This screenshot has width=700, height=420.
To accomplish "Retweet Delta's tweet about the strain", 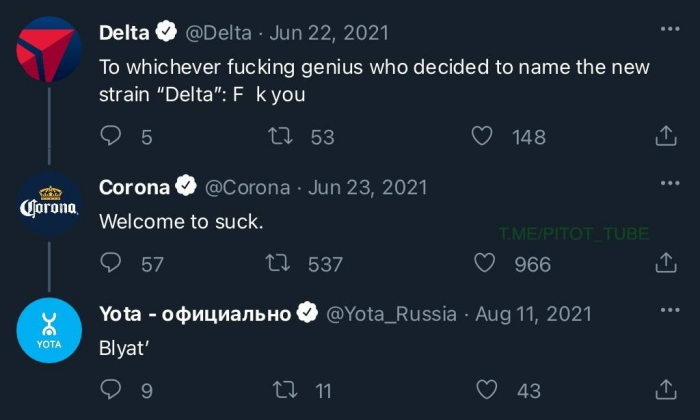I will tap(289, 136).
